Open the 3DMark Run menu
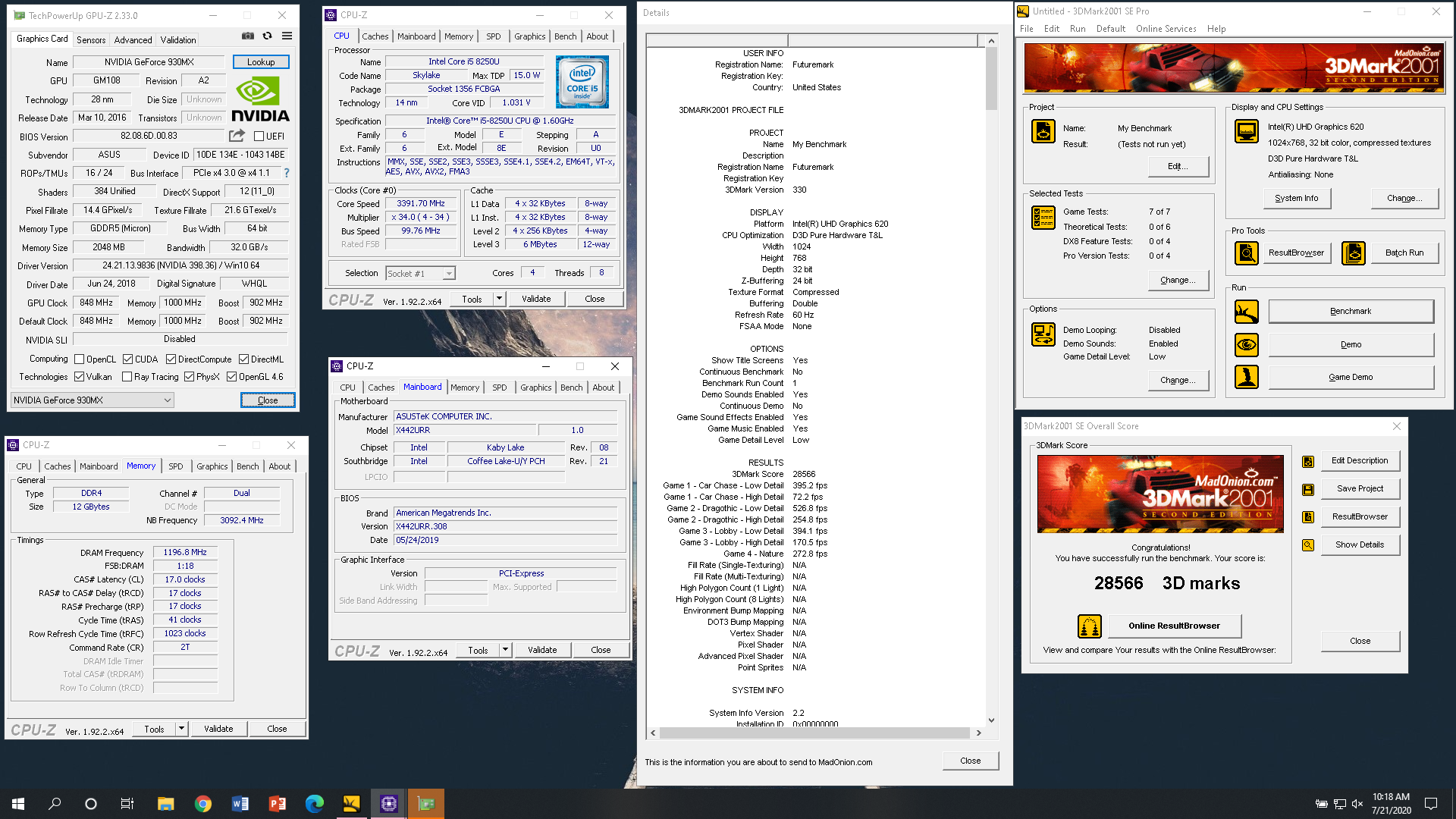Screen dimensions: 1456x819 [1078, 29]
